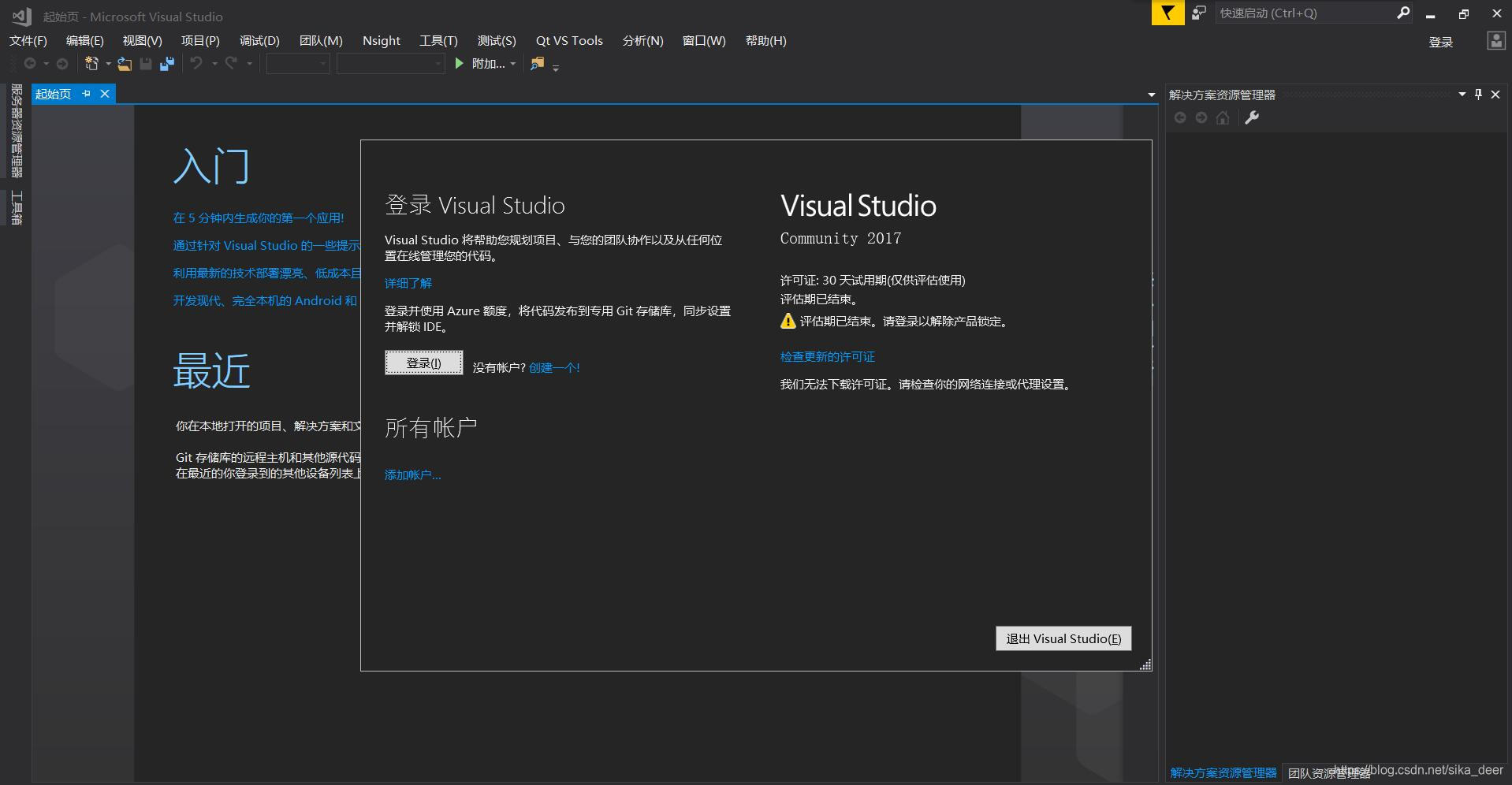The width and height of the screenshot is (1512, 785).
Task: Click the account avatar icon at top right
Action: [x=1495, y=41]
